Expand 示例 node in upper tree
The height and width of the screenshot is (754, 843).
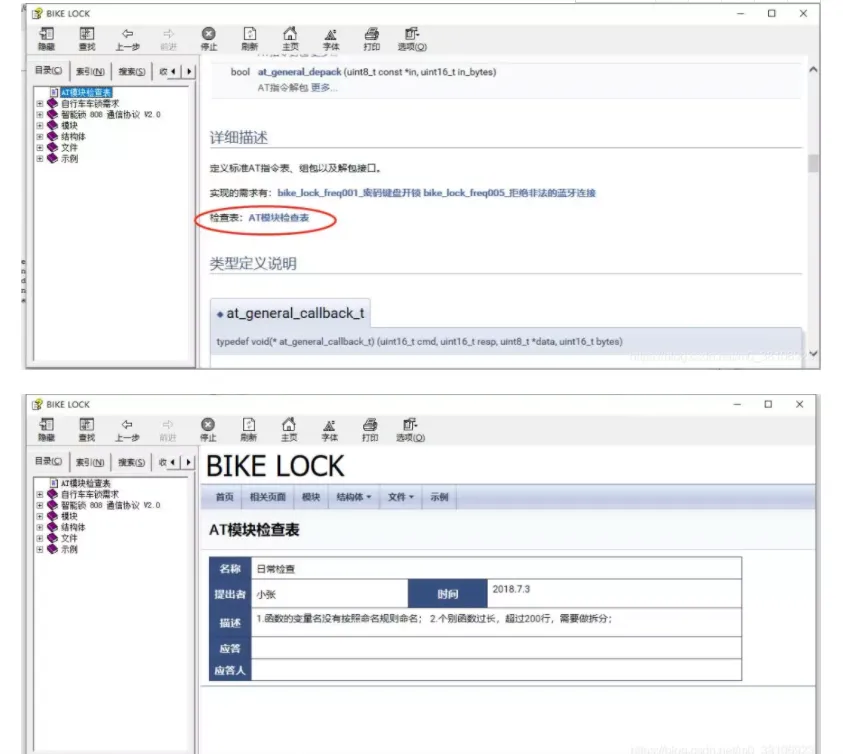coord(40,159)
